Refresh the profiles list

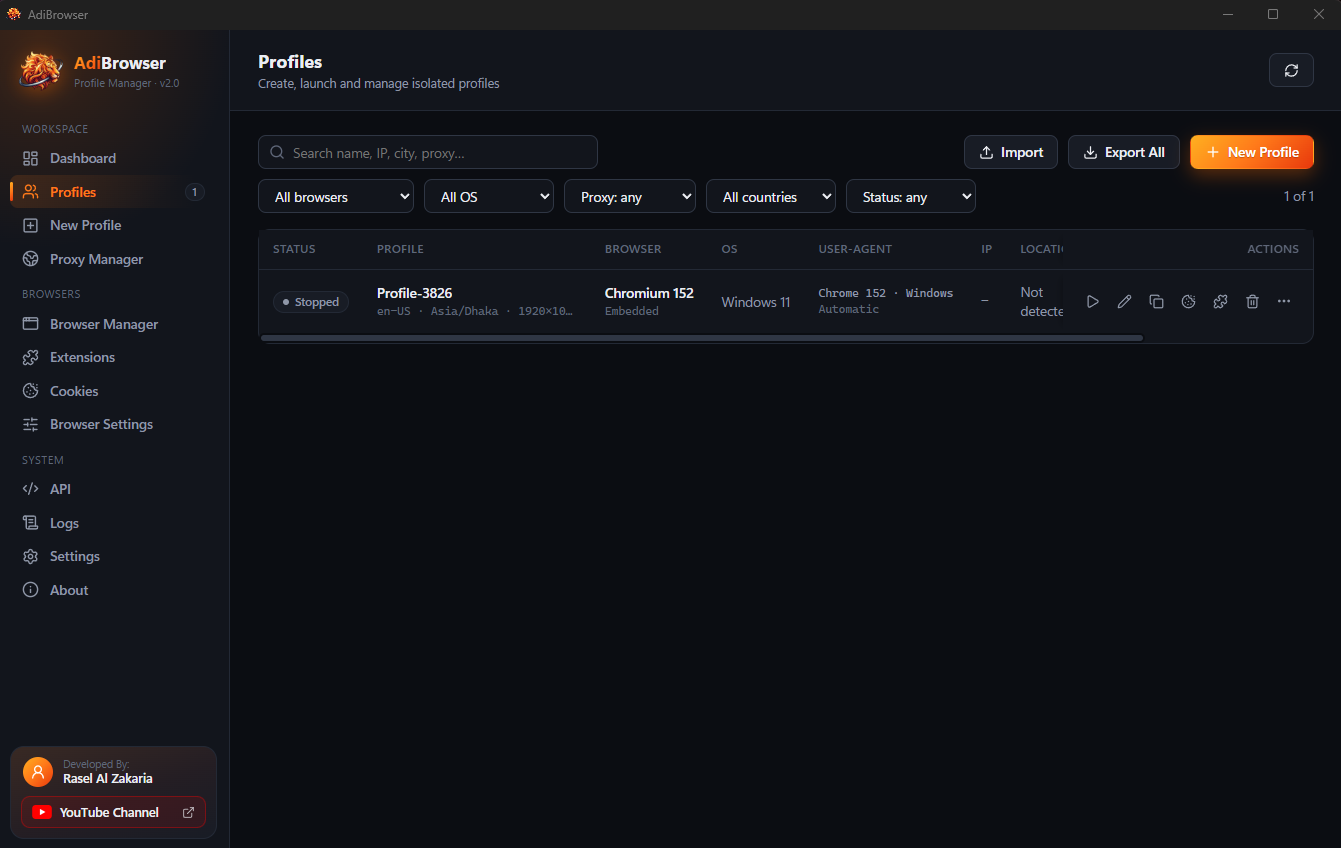coord(1291,70)
